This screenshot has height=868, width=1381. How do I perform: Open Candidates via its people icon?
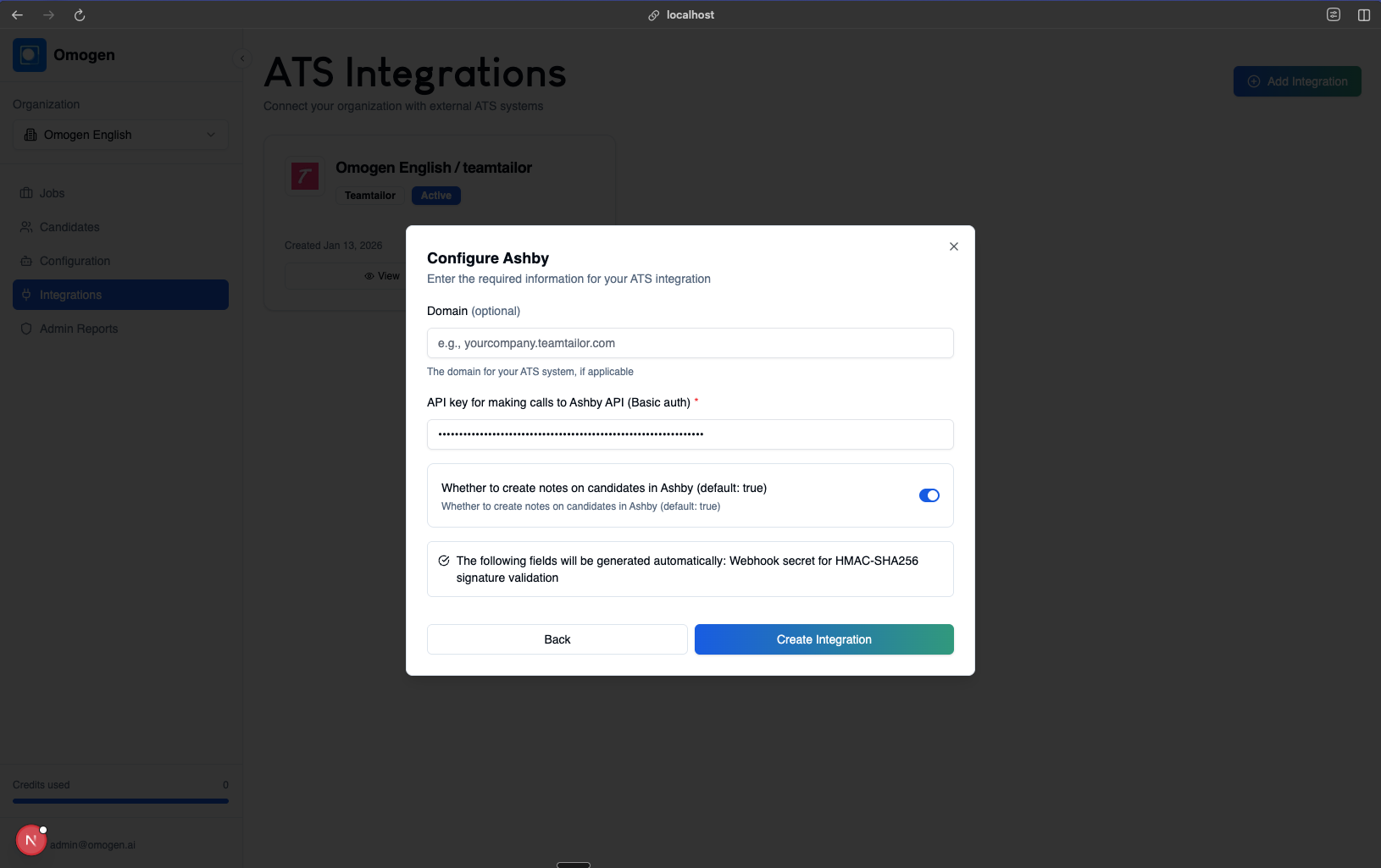[26, 227]
